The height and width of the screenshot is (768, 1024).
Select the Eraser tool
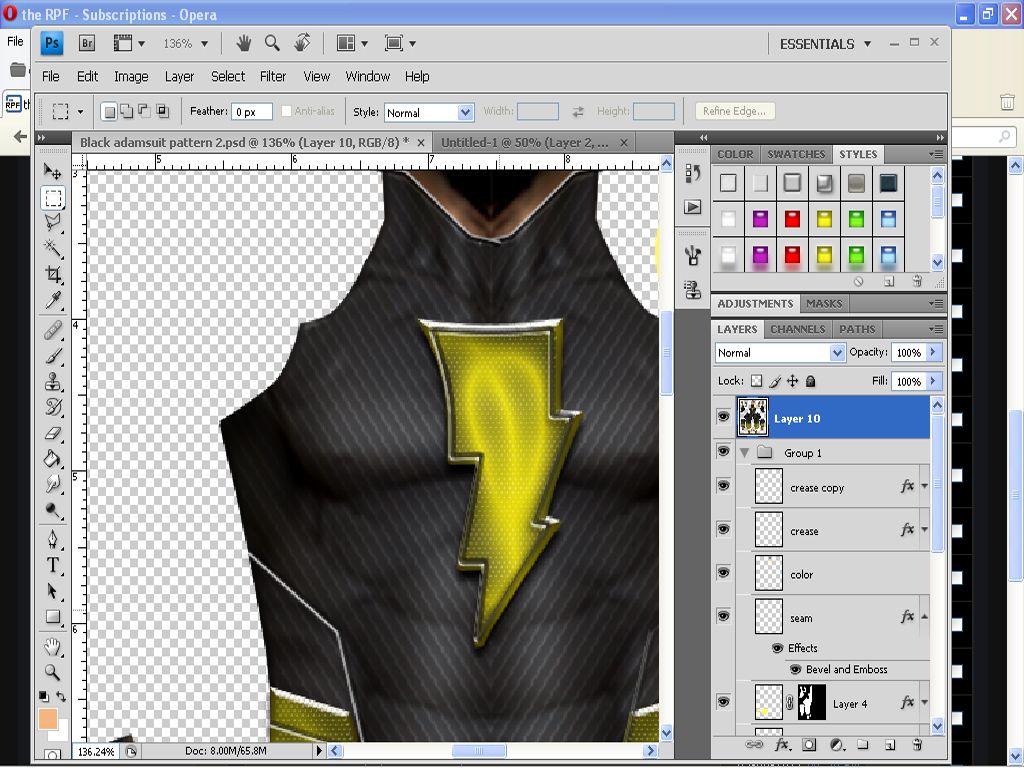(x=52, y=433)
